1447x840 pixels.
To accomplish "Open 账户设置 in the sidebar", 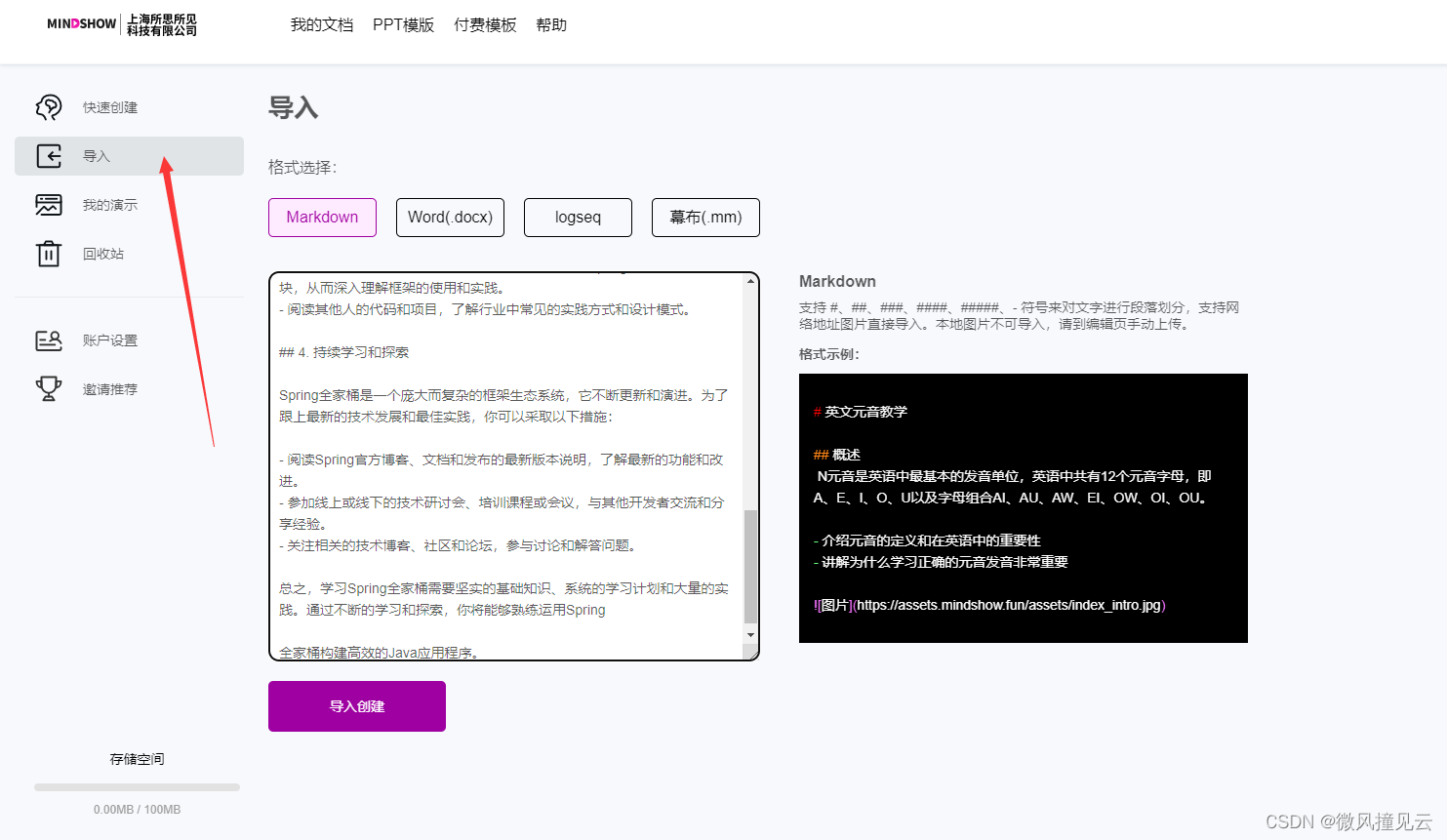I will (x=110, y=340).
